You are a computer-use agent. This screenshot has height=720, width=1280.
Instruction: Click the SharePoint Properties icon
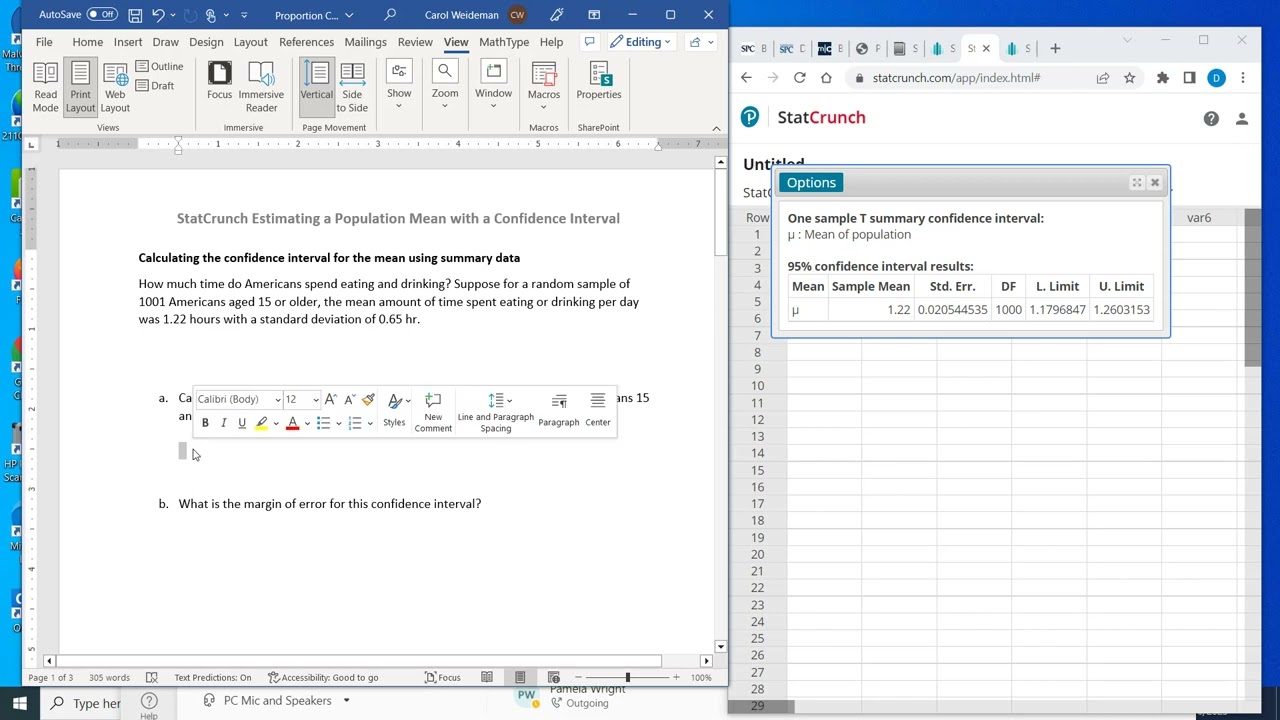click(x=599, y=82)
